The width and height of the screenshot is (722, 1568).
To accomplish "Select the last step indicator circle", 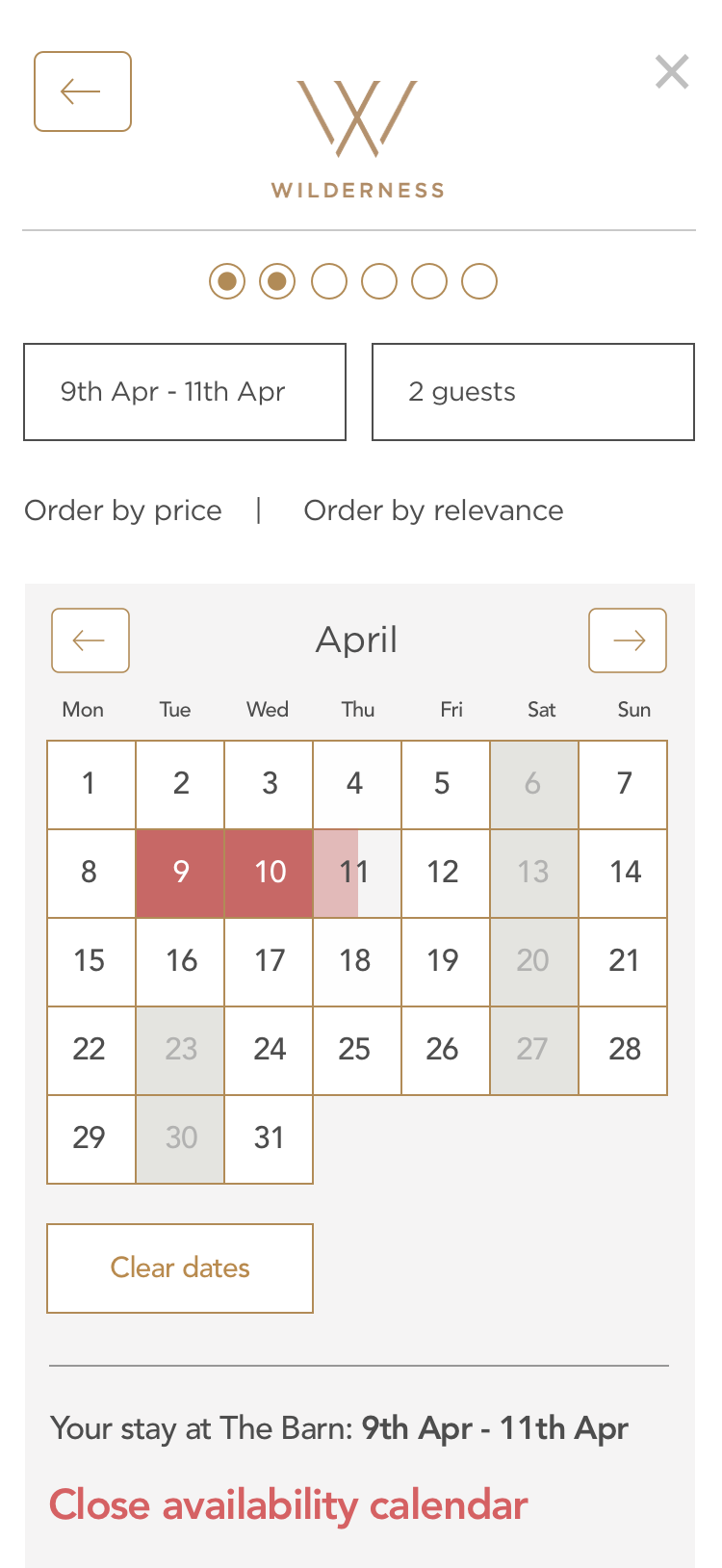I will pyautogui.click(x=479, y=281).
